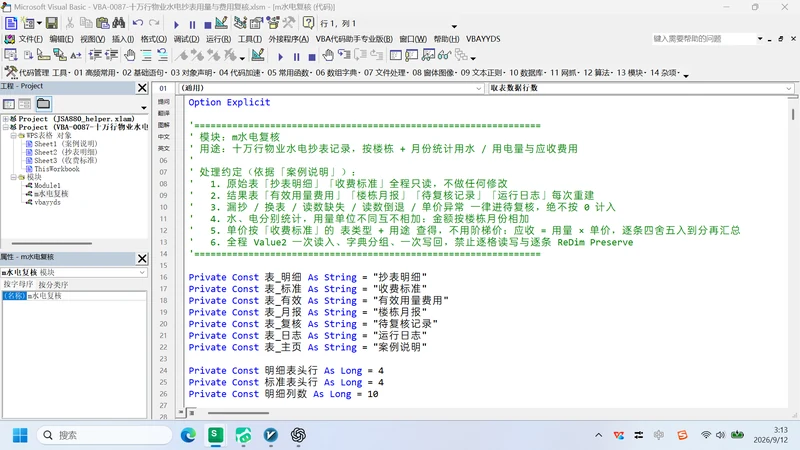Click the Locals Window icon in debug toolbar
800x450 pixels.
[x=395, y=55]
